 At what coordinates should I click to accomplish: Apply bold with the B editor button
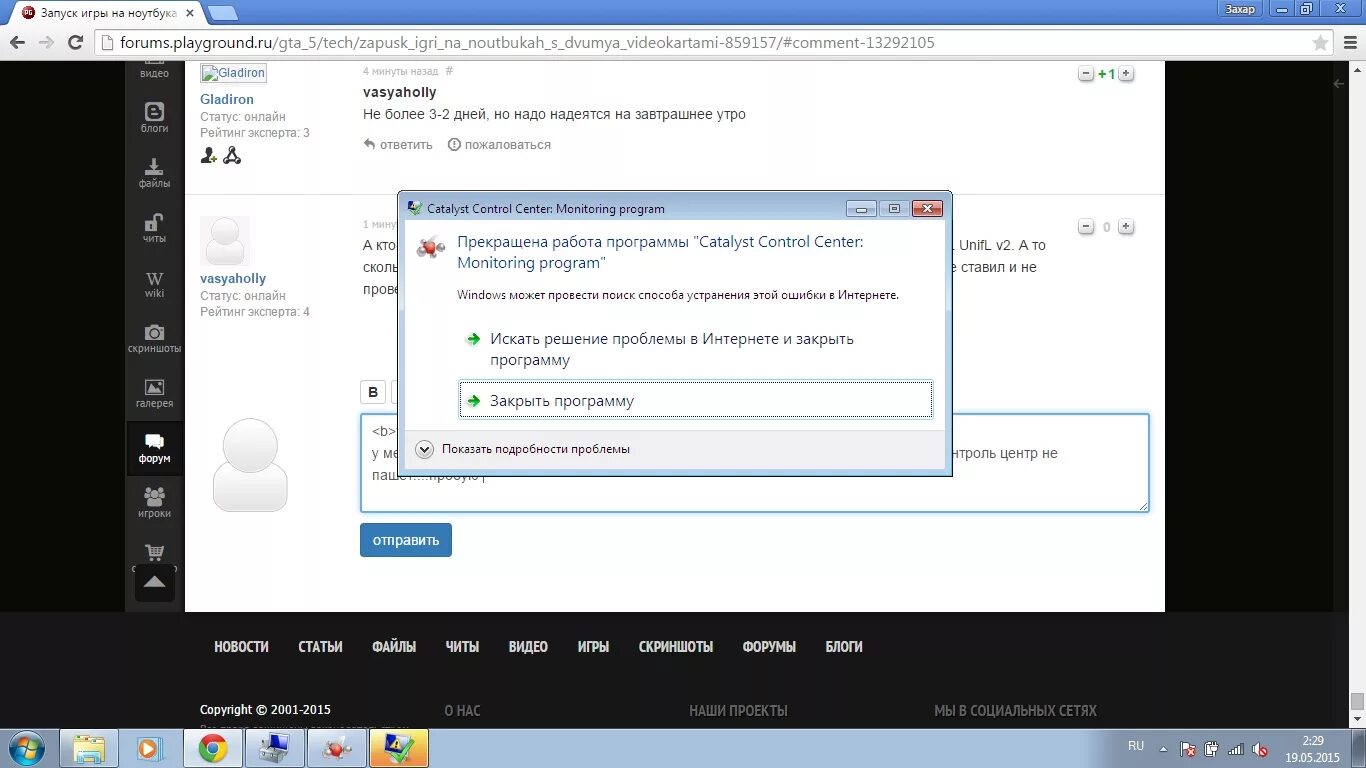[373, 392]
